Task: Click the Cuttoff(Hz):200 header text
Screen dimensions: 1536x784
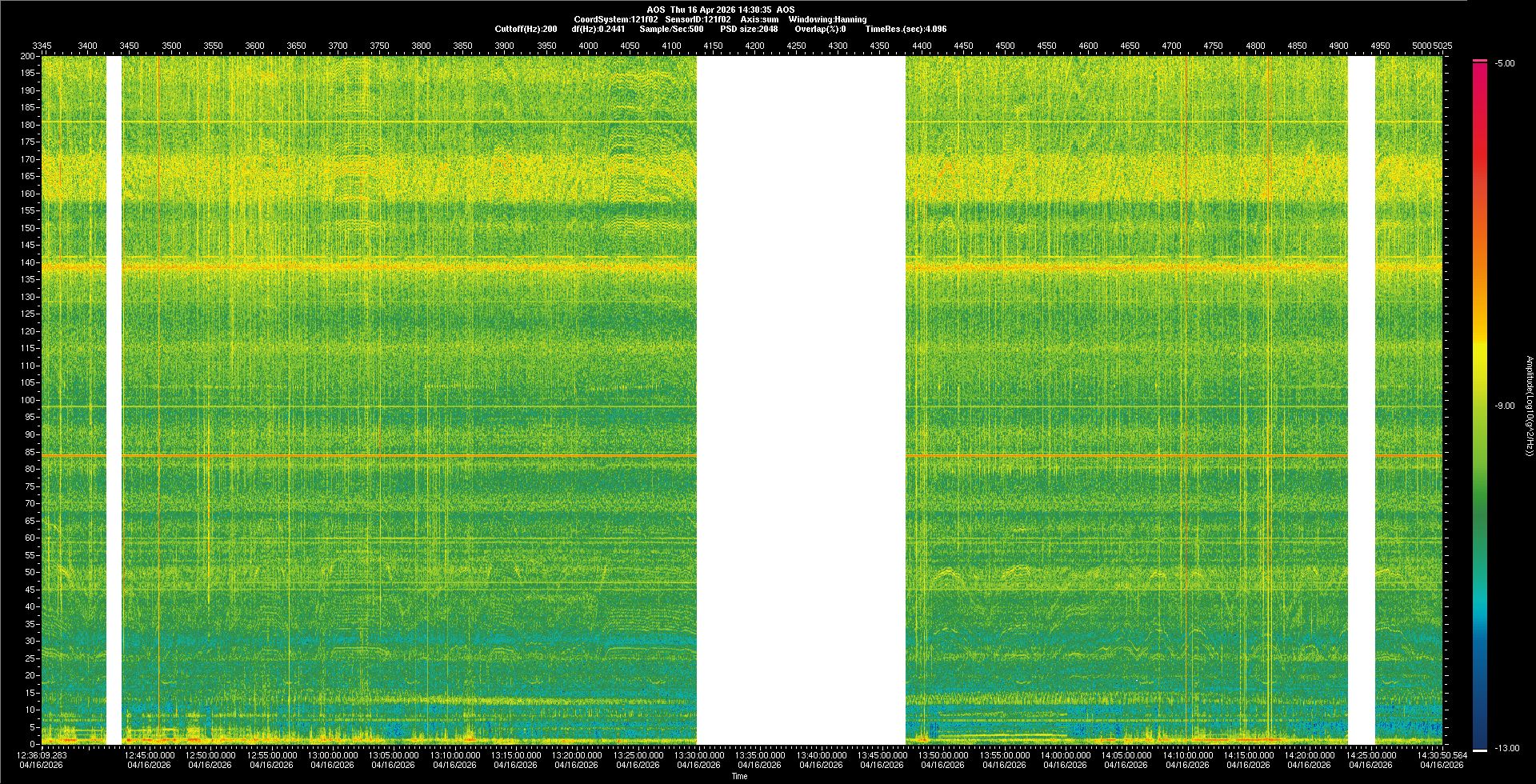Action: pos(526,29)
